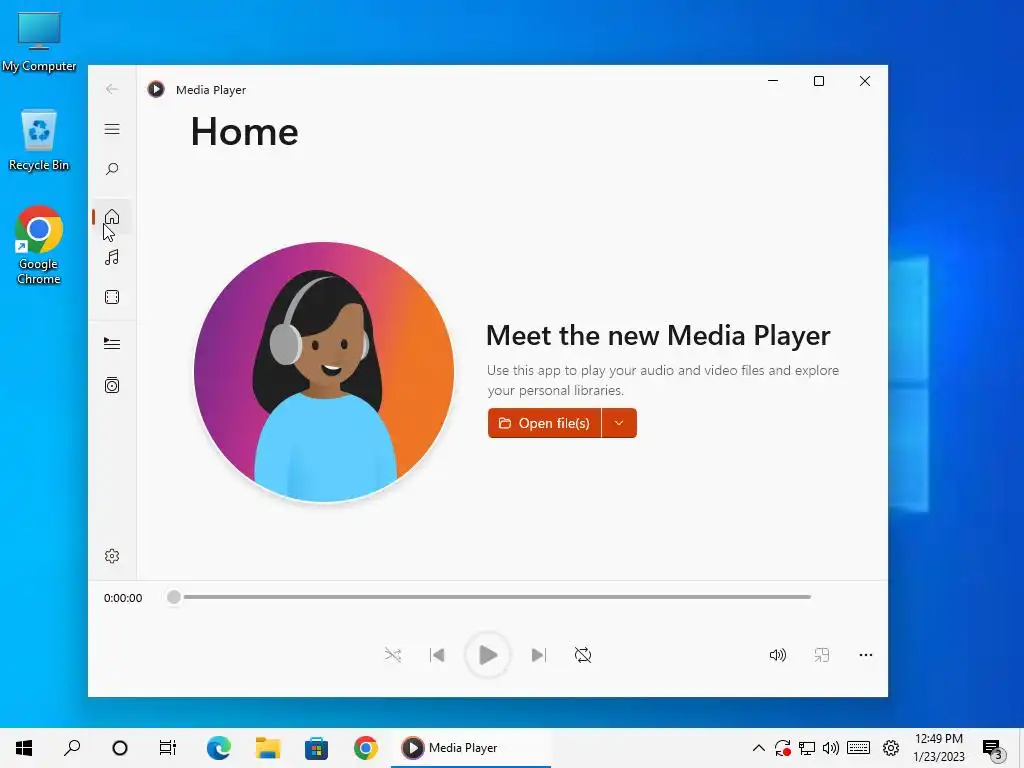The height and width of the screenshot is (768, 1024).
Task: Open Cortana circle on taskbar
Action: [120, 748]
